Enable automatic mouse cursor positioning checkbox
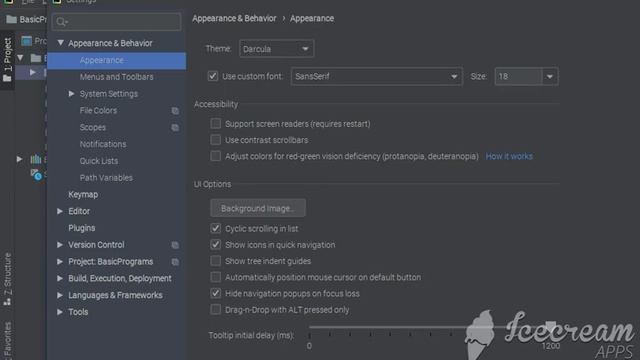The image size is (640, 360). (216, 277)
